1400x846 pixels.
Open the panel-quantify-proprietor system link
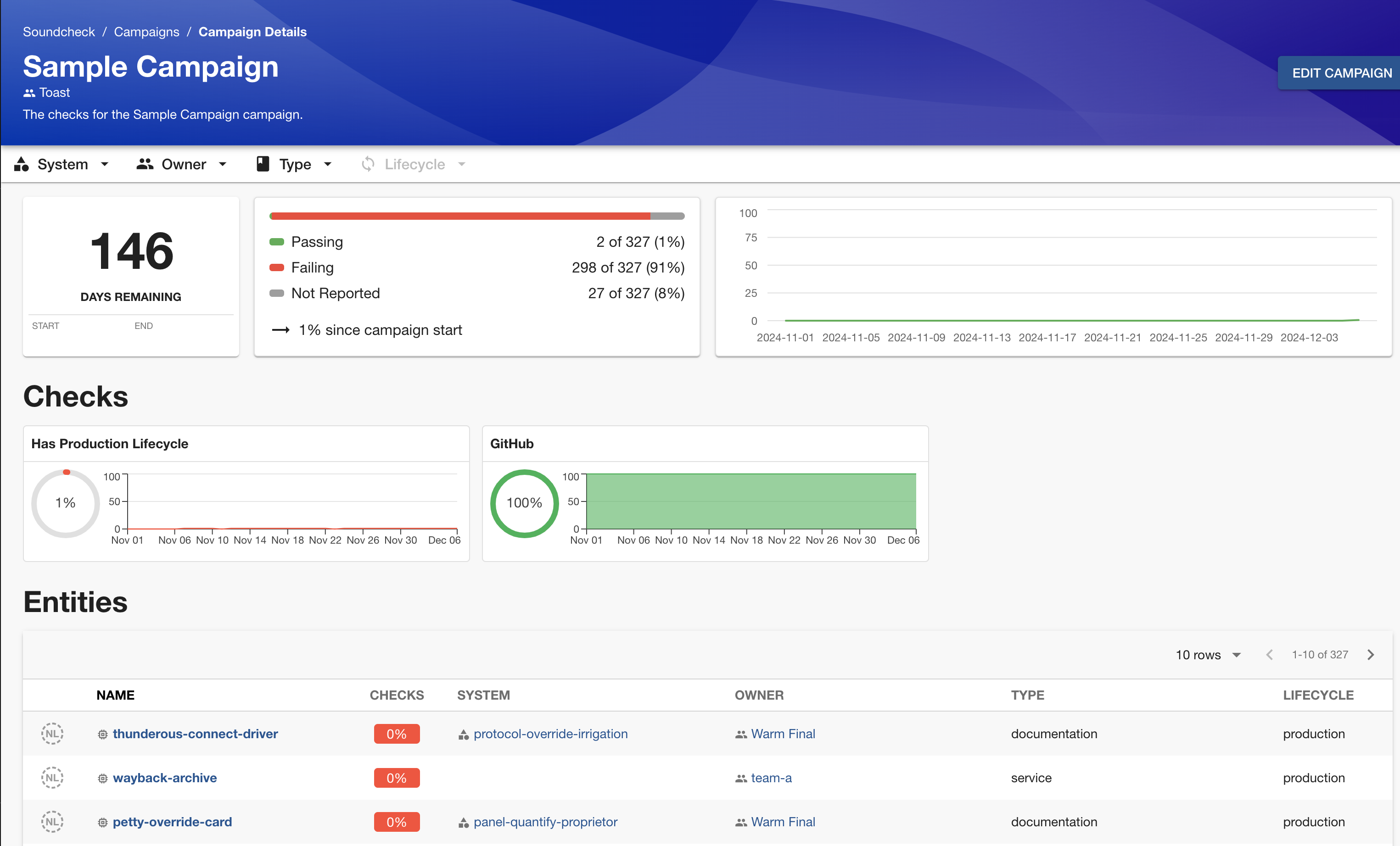click(545, 822)
